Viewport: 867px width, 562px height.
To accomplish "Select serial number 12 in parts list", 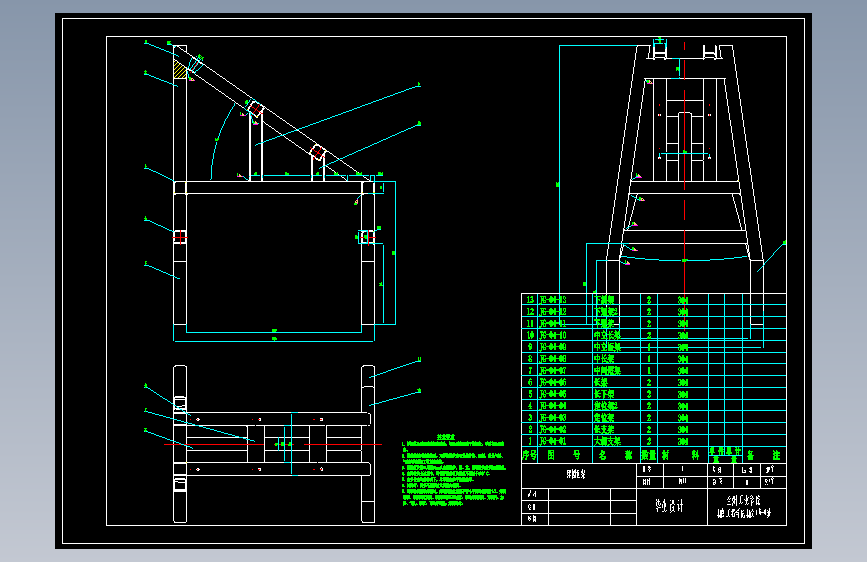I will pos(530,311).
